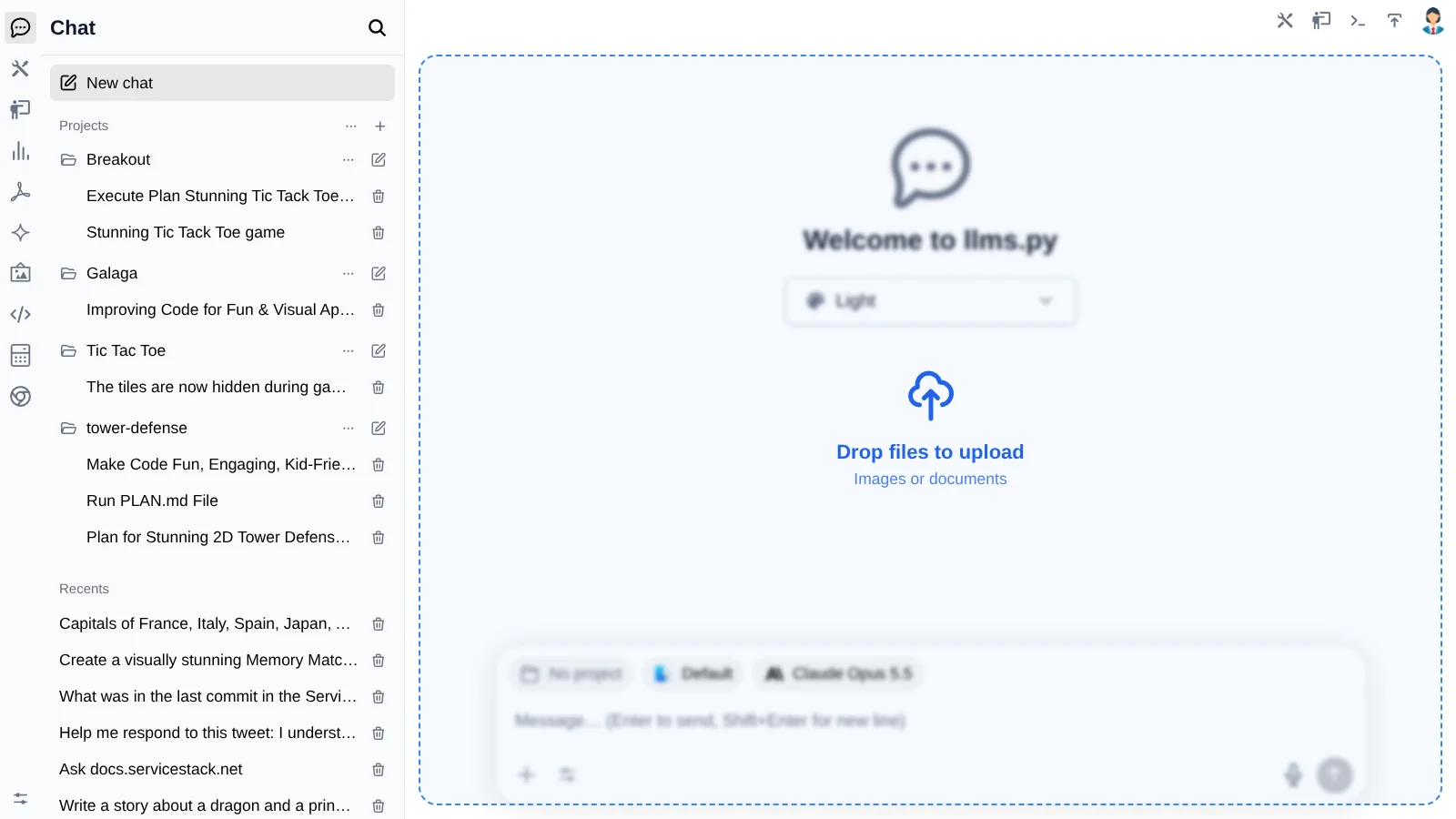
Task: Open the user avatar menu
Action: pyautogui.click(x=1433, y=20)
